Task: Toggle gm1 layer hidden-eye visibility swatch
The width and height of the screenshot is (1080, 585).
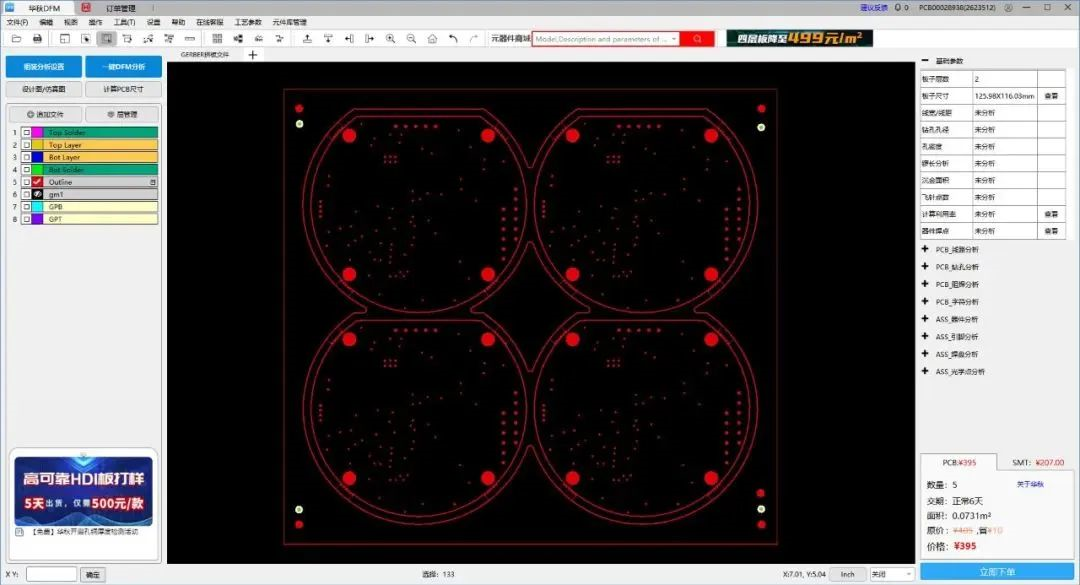Action: pyautogui.click(x=37, y=194)
